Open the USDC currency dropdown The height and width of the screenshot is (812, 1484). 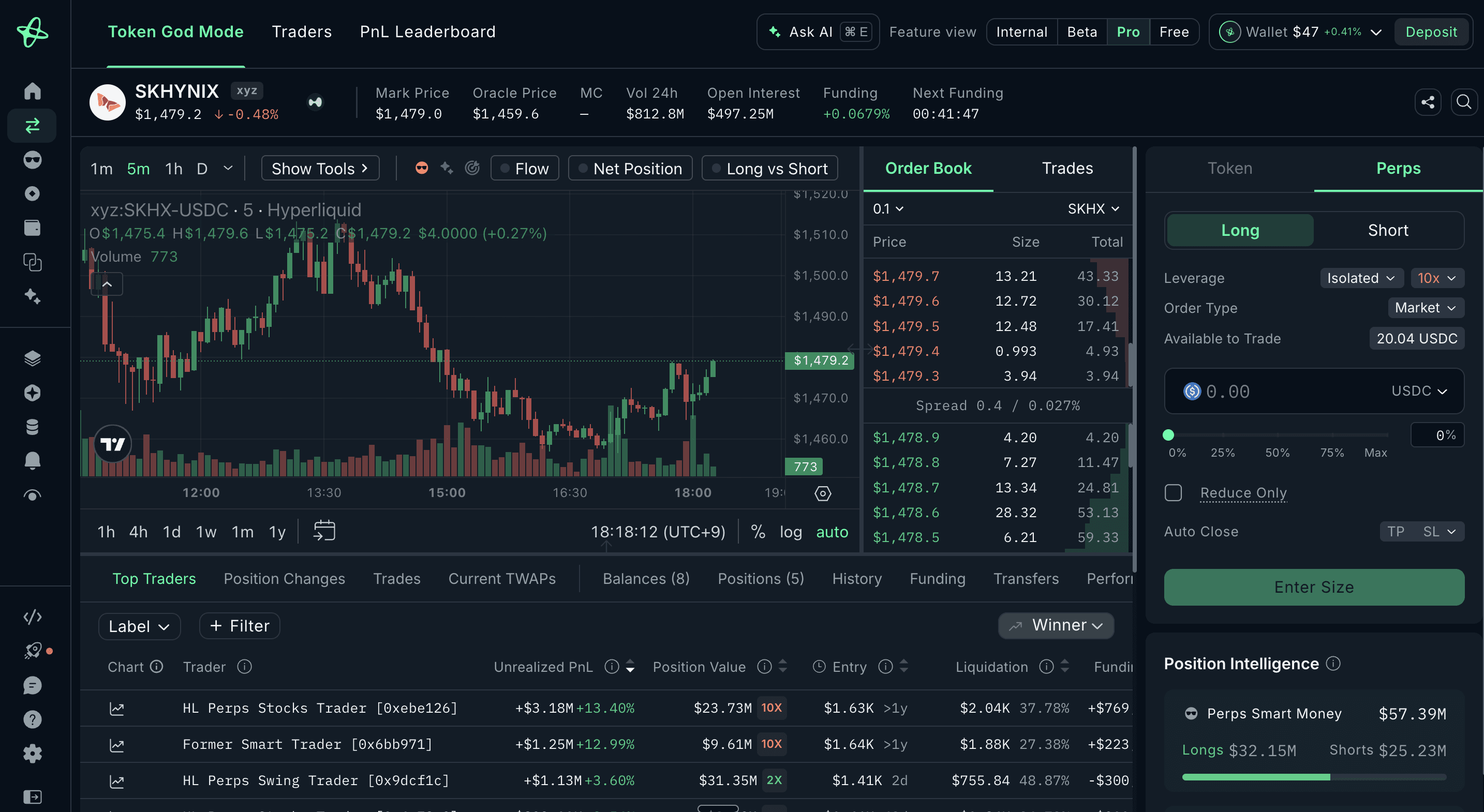click(1419, 391)
